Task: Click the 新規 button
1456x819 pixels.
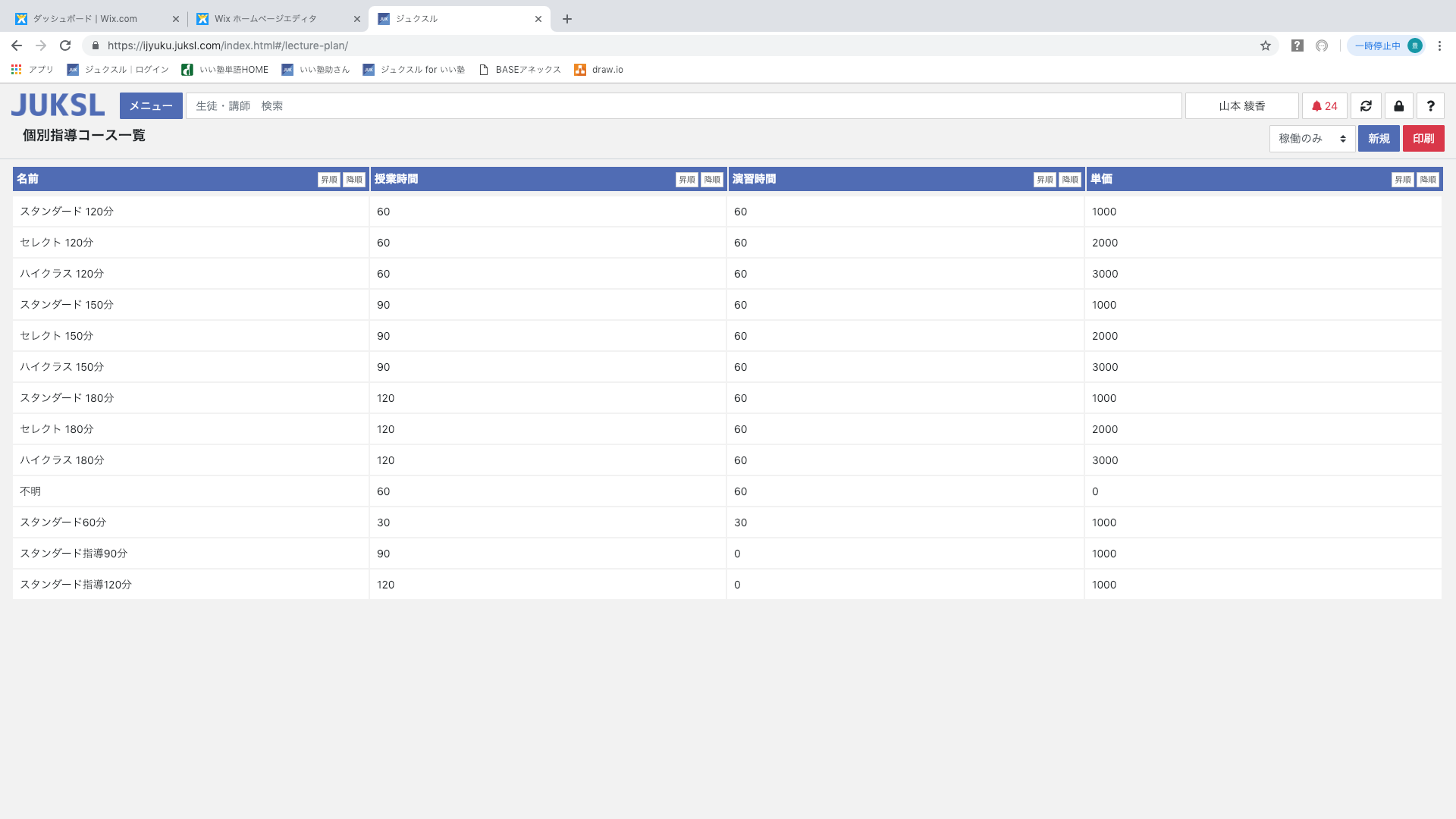Action: [1379, 139]
